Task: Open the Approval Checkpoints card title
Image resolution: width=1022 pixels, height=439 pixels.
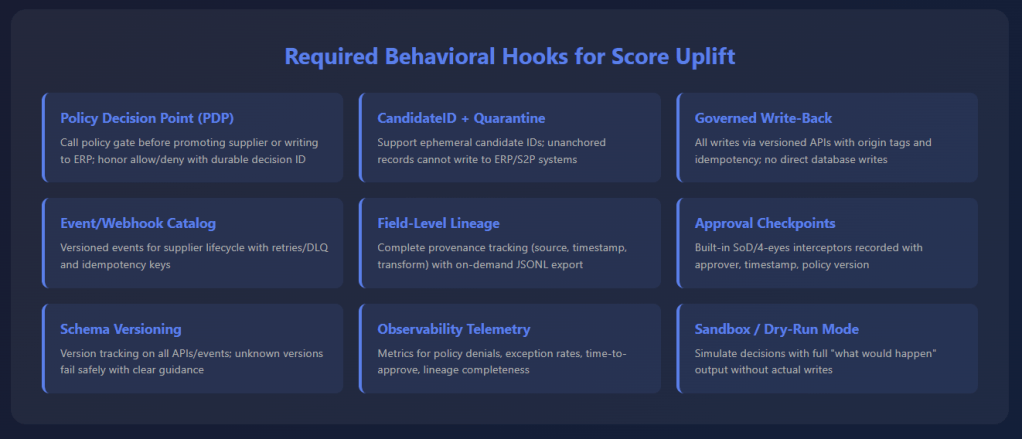Action: [765, 224]
